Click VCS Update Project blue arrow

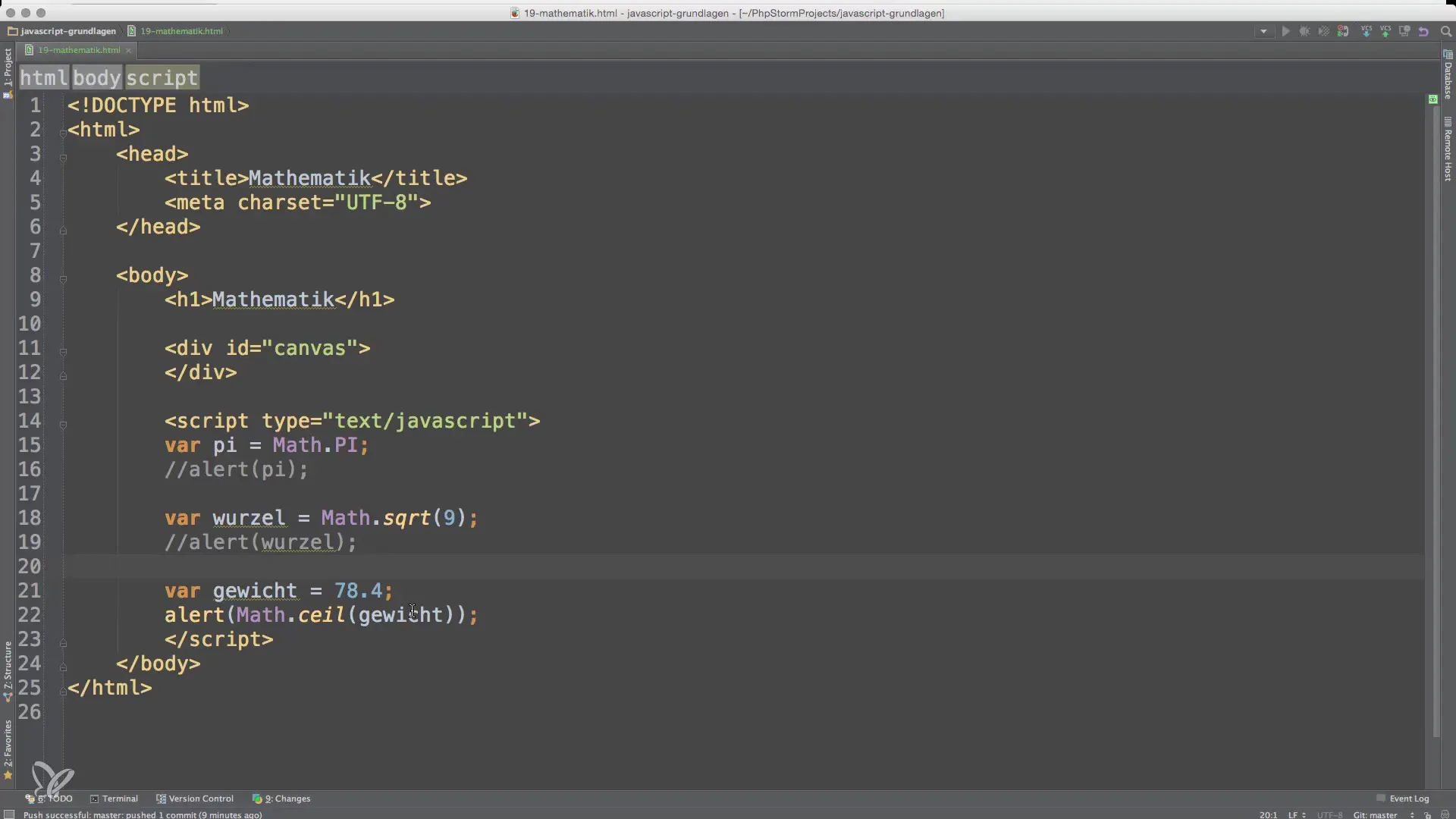1367,32
